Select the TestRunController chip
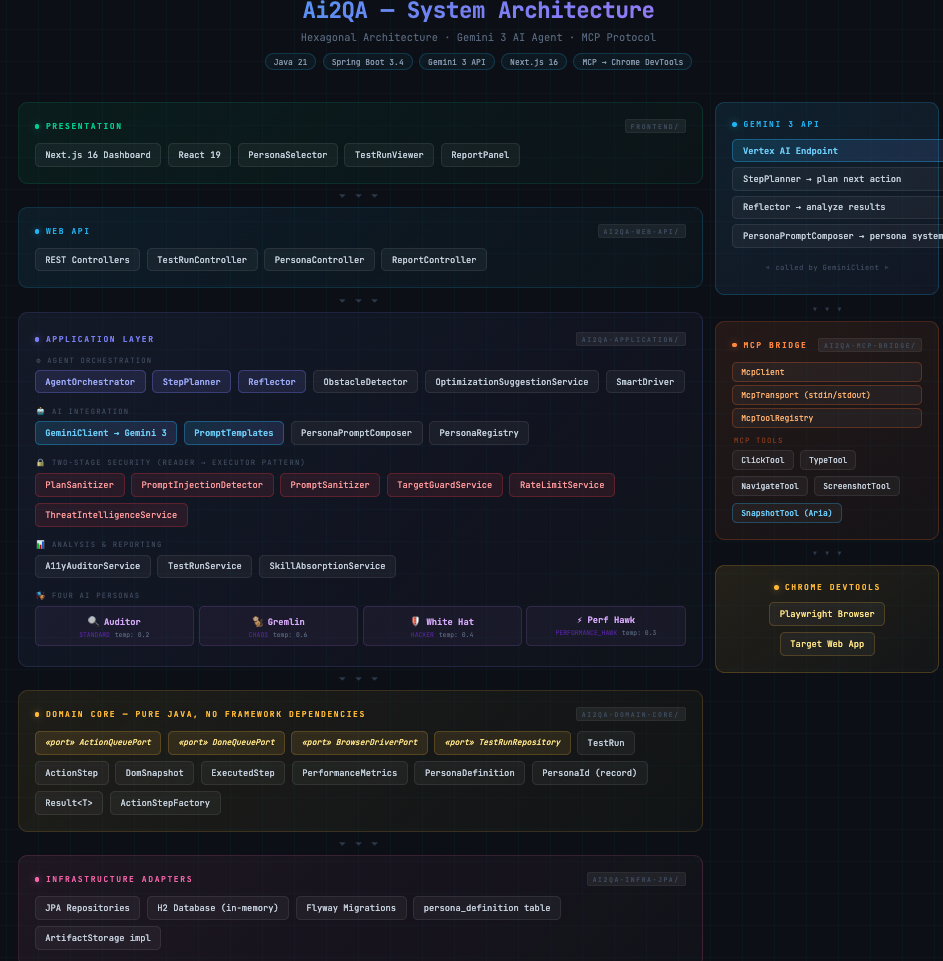 pos(202,260)
